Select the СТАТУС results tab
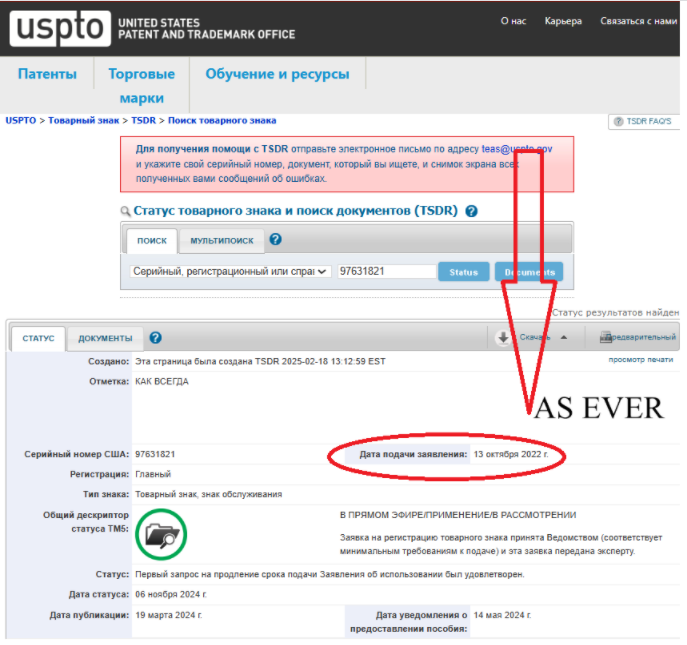Screen dimensions: 687x645 pyautogui.click(x=39, y=338)
